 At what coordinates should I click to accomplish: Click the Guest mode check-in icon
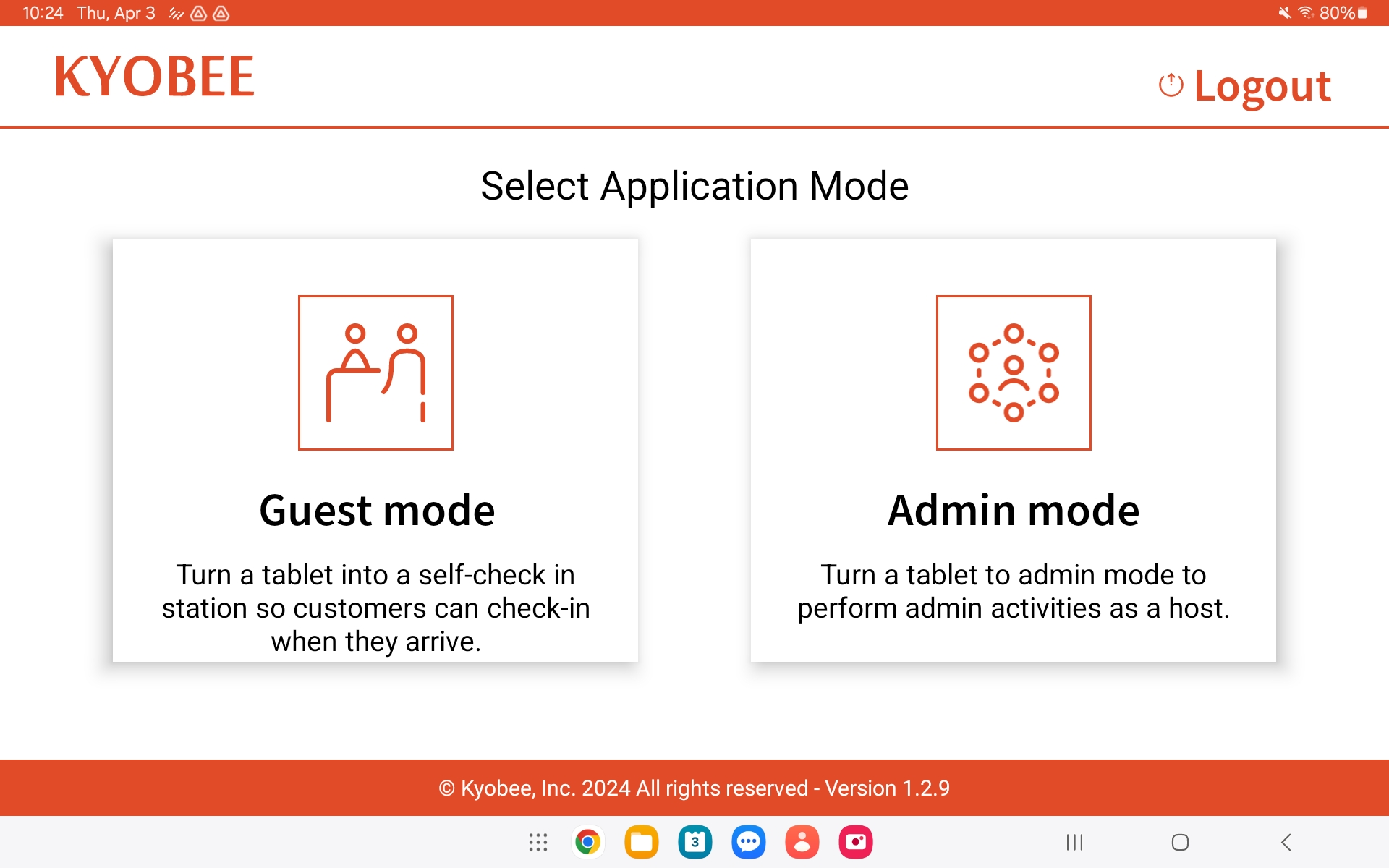click(375, 373)
